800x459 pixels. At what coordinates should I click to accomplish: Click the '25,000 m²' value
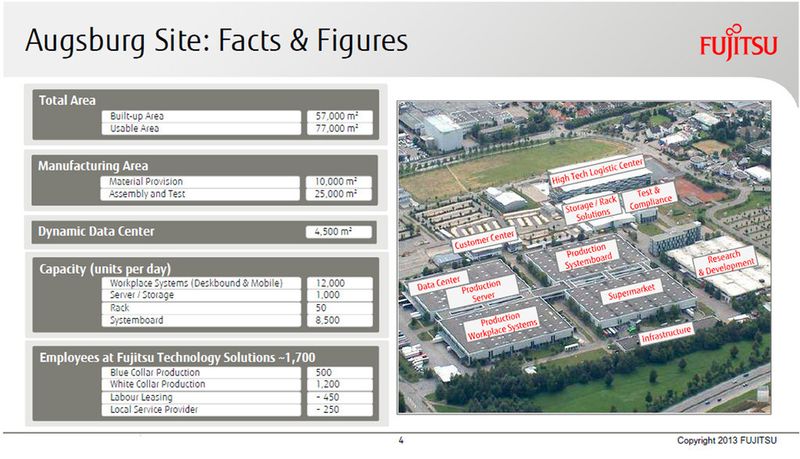[x=336, y=194]
